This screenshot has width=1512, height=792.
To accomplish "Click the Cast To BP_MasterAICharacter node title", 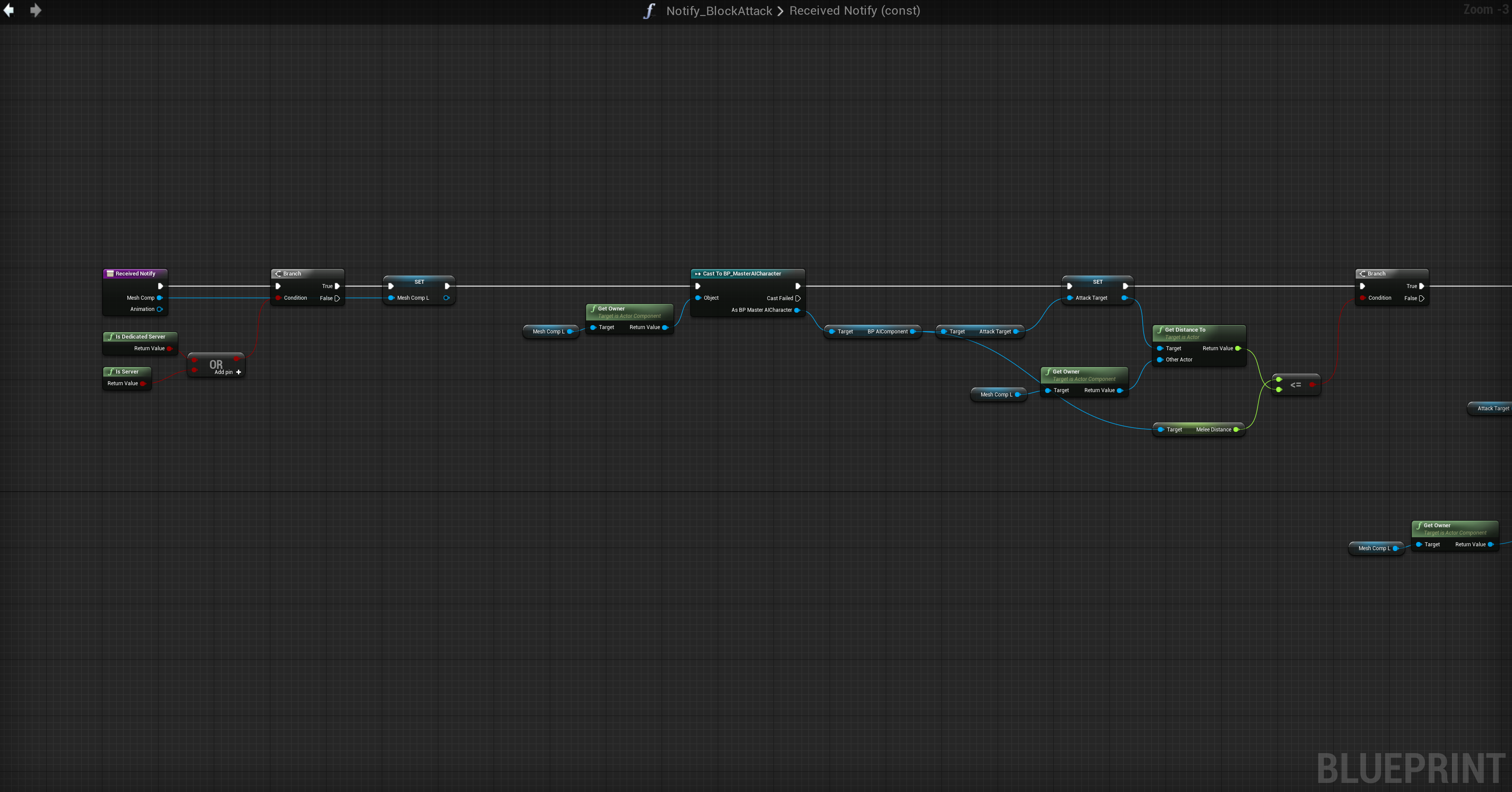I will pos(742,274).
